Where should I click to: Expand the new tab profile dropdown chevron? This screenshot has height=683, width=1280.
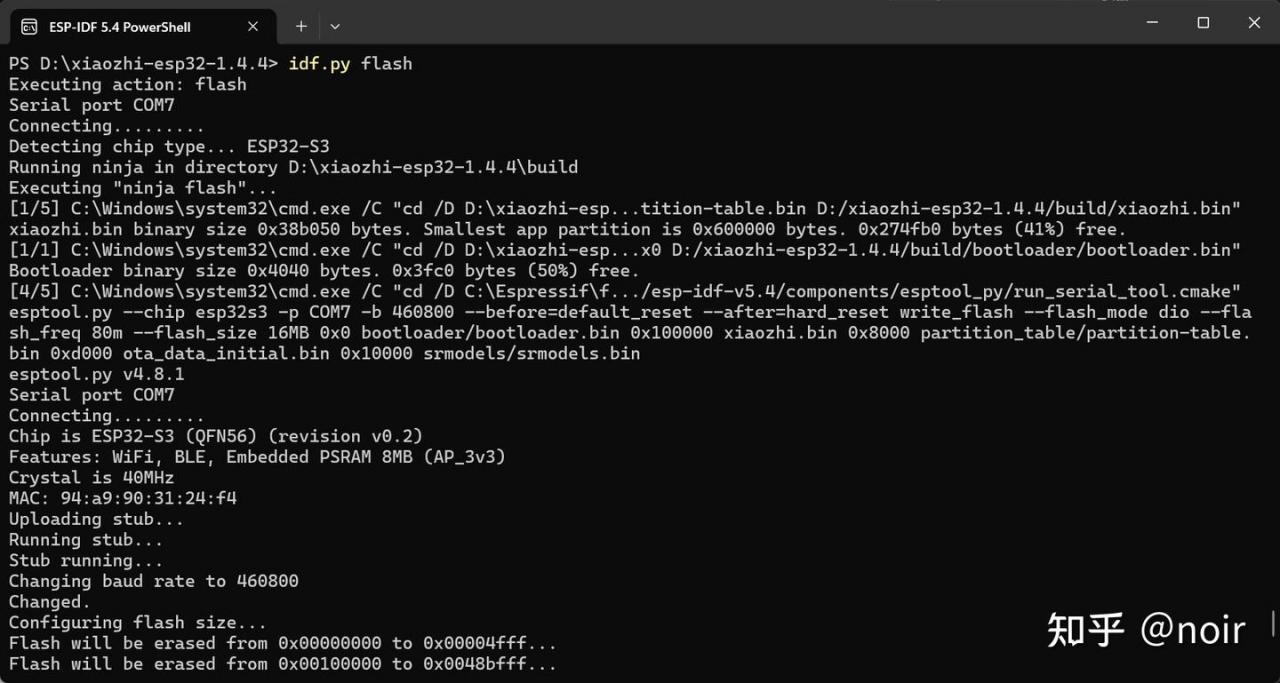click(335, 26)
